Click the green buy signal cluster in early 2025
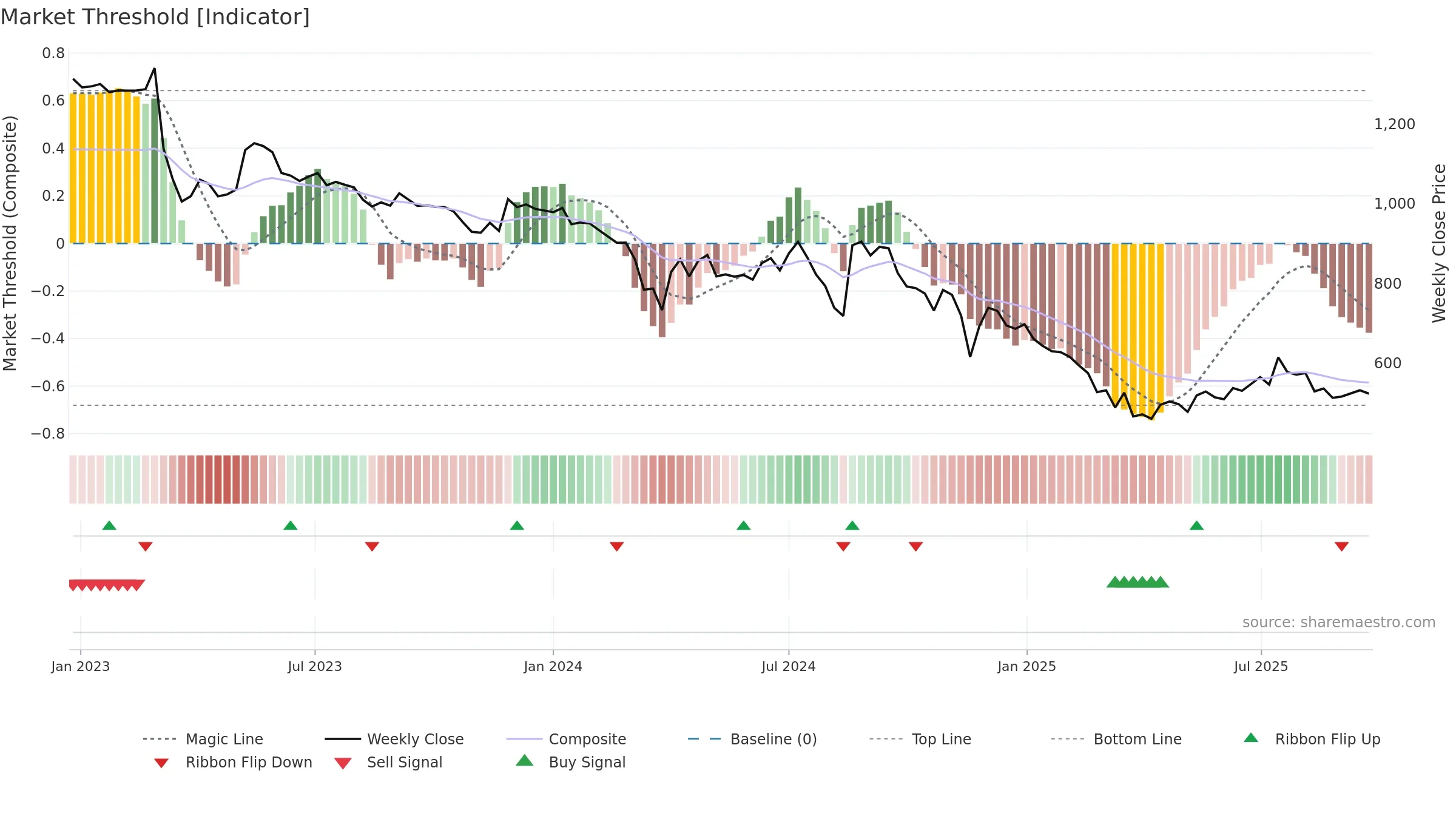The image size is (1456, 819). [1138, 582]
